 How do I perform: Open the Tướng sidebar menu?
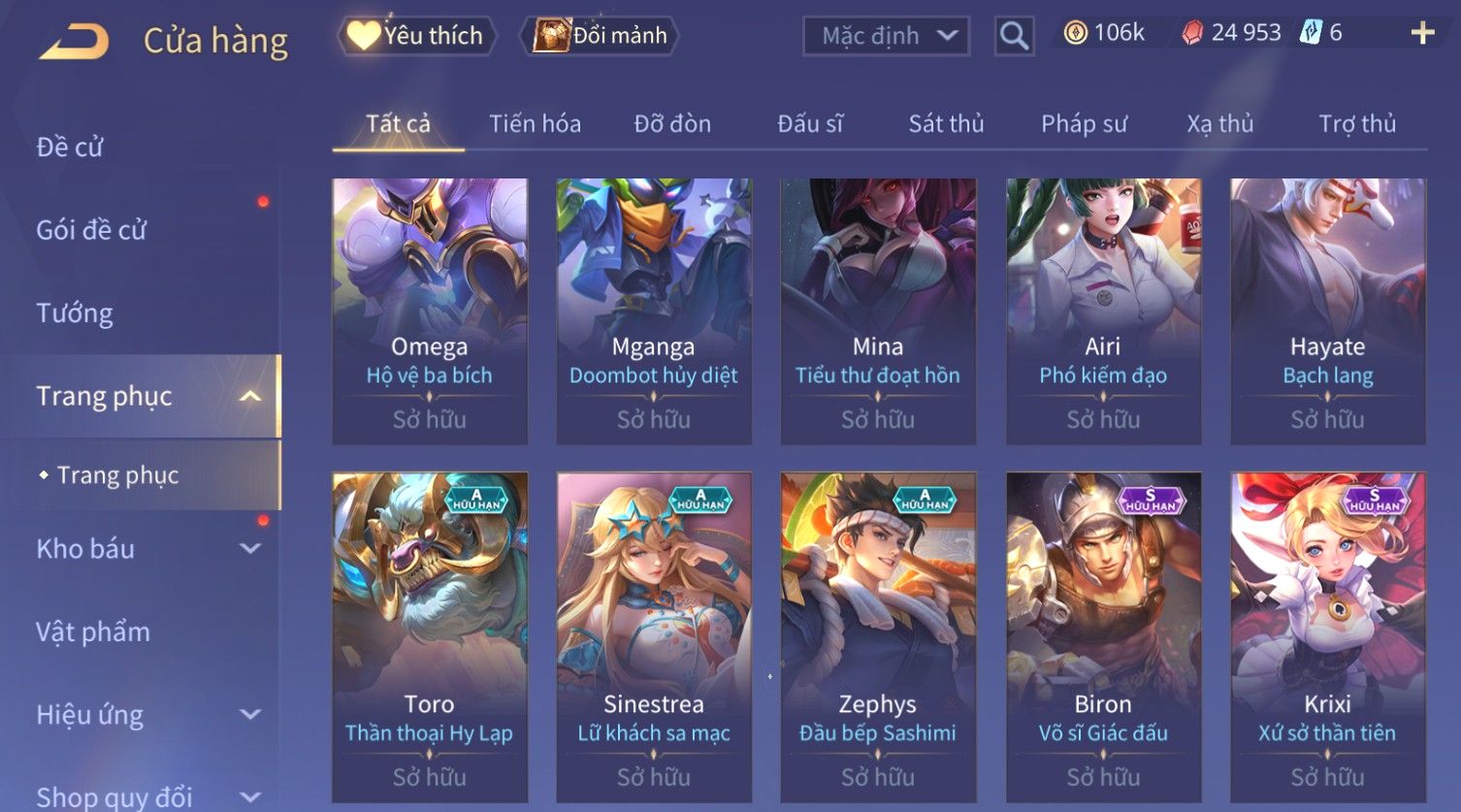[75, 313]
